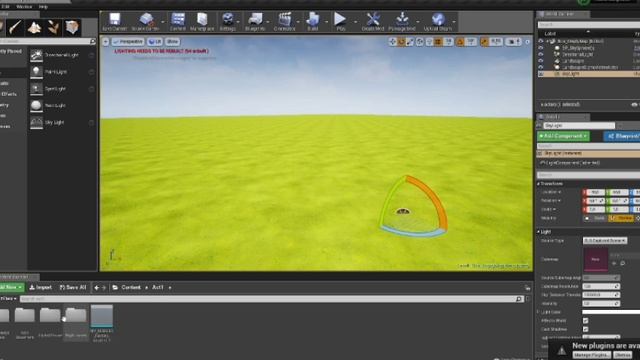Viewport: 640px width, 360px height.
Task: Set Mobility to Stationary
Action: (622, 218)
